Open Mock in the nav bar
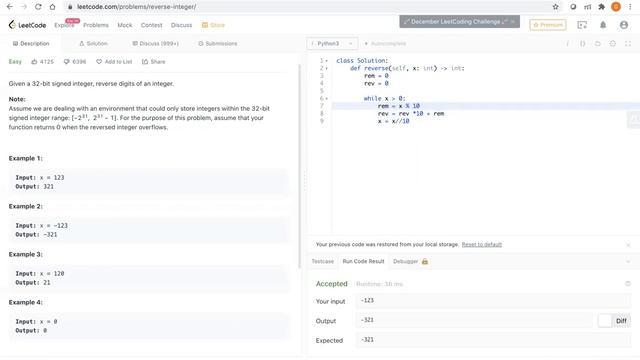 125,25
